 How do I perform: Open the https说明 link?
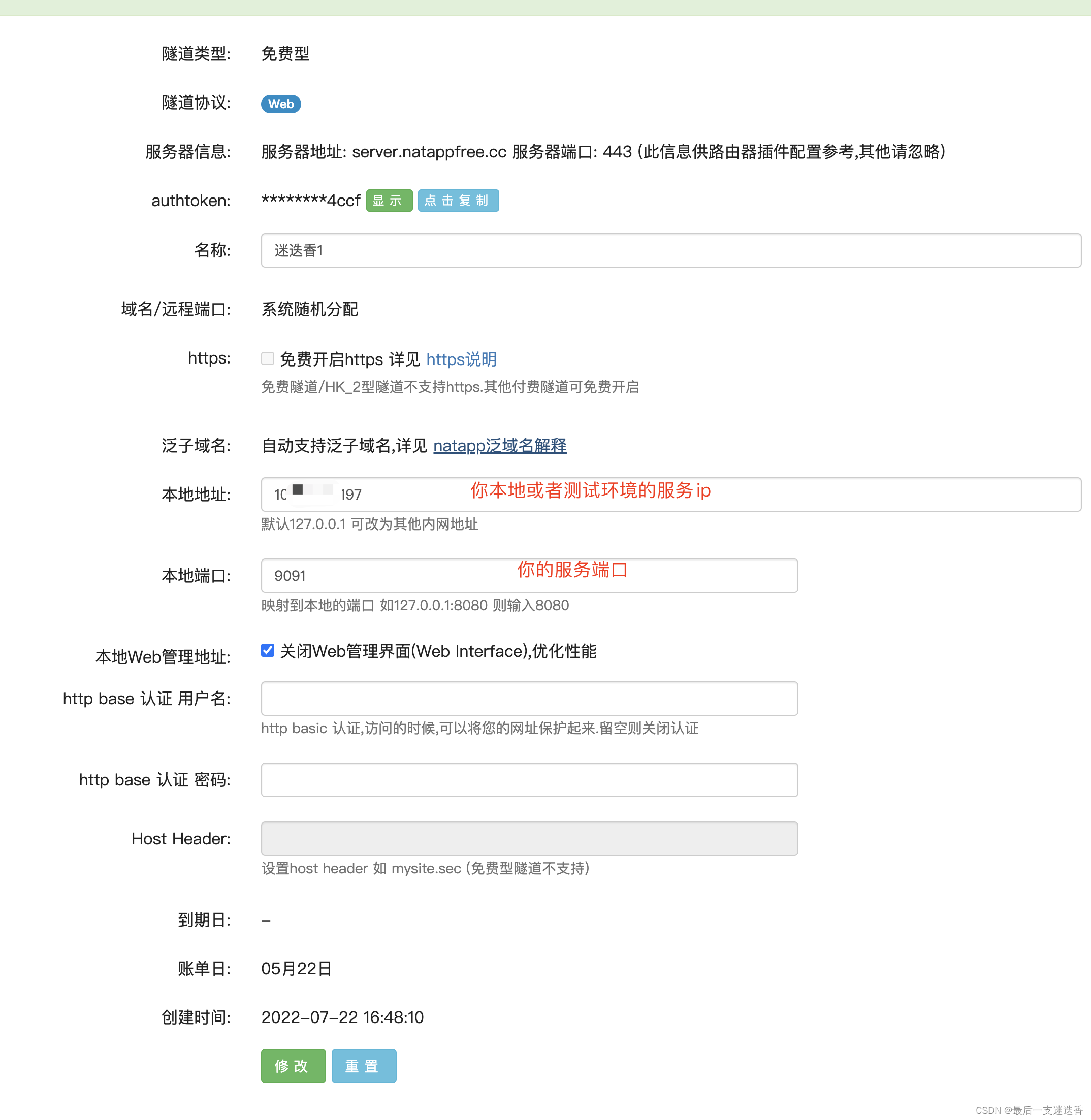pyautogui.click(x=461, y=359)
